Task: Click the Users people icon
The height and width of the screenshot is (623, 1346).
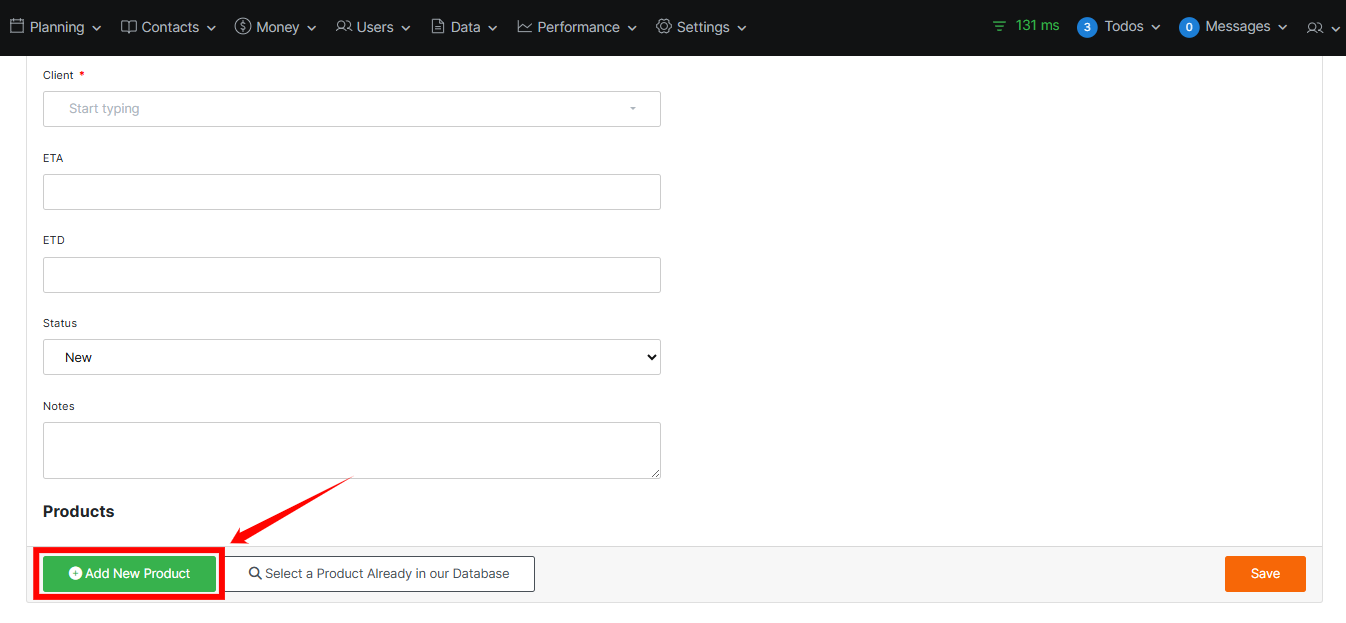Action: click(x=342, y=26)
